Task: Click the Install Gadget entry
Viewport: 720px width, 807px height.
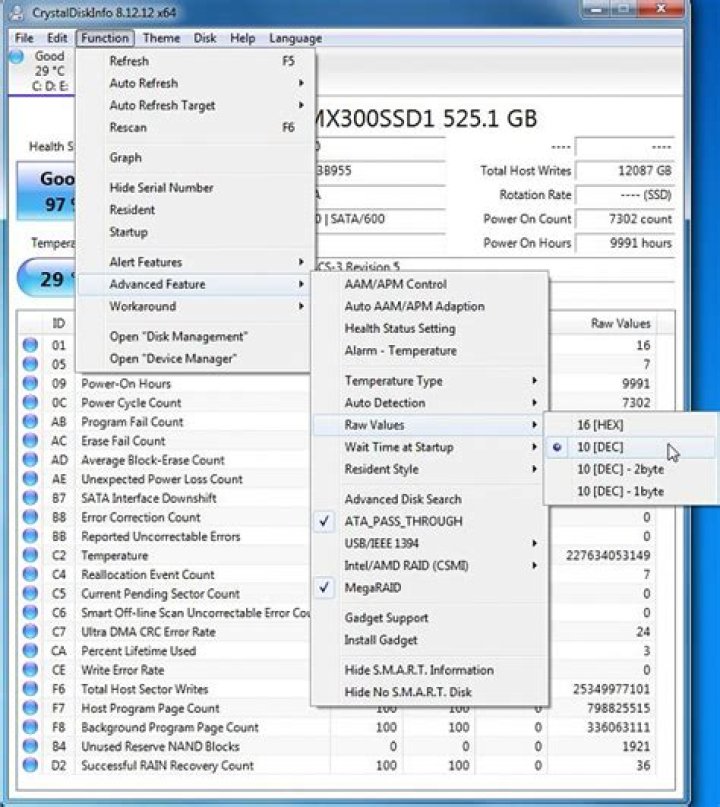Action: pos(430,640)
